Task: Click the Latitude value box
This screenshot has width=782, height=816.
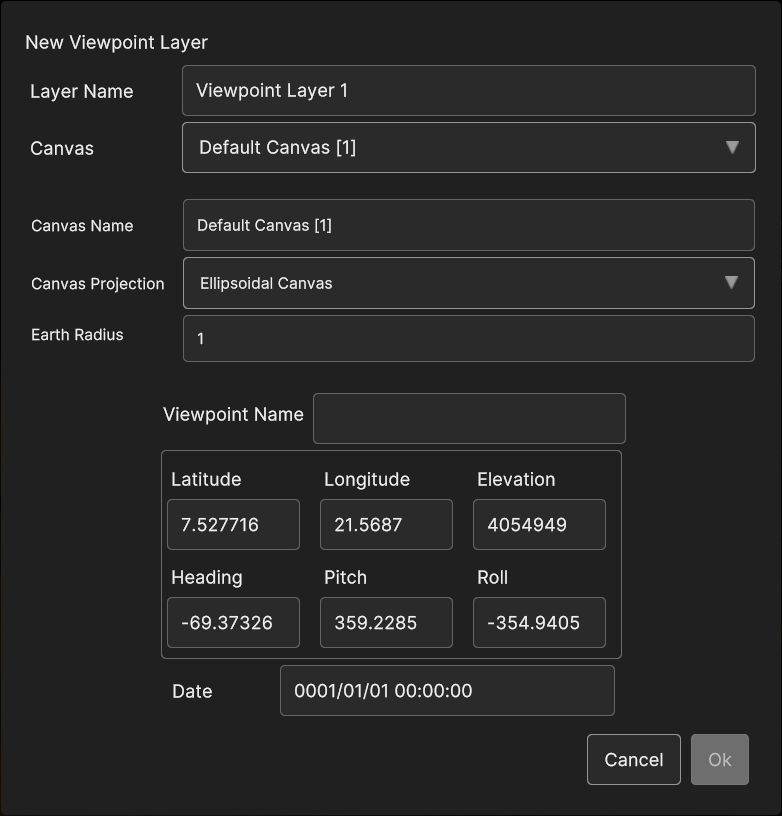Action: pos(233,525)
